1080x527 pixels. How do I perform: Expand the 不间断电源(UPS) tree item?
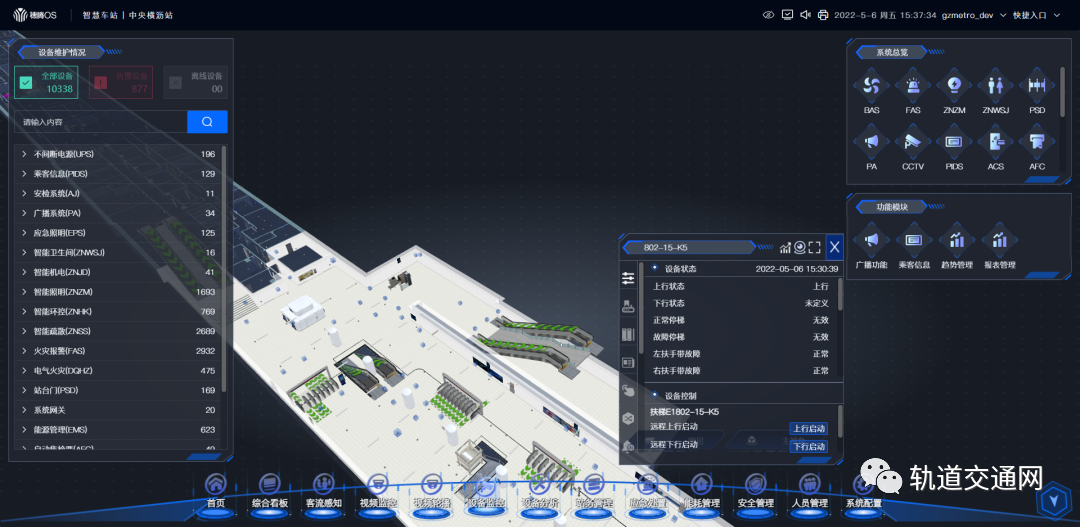coord(24,154)
